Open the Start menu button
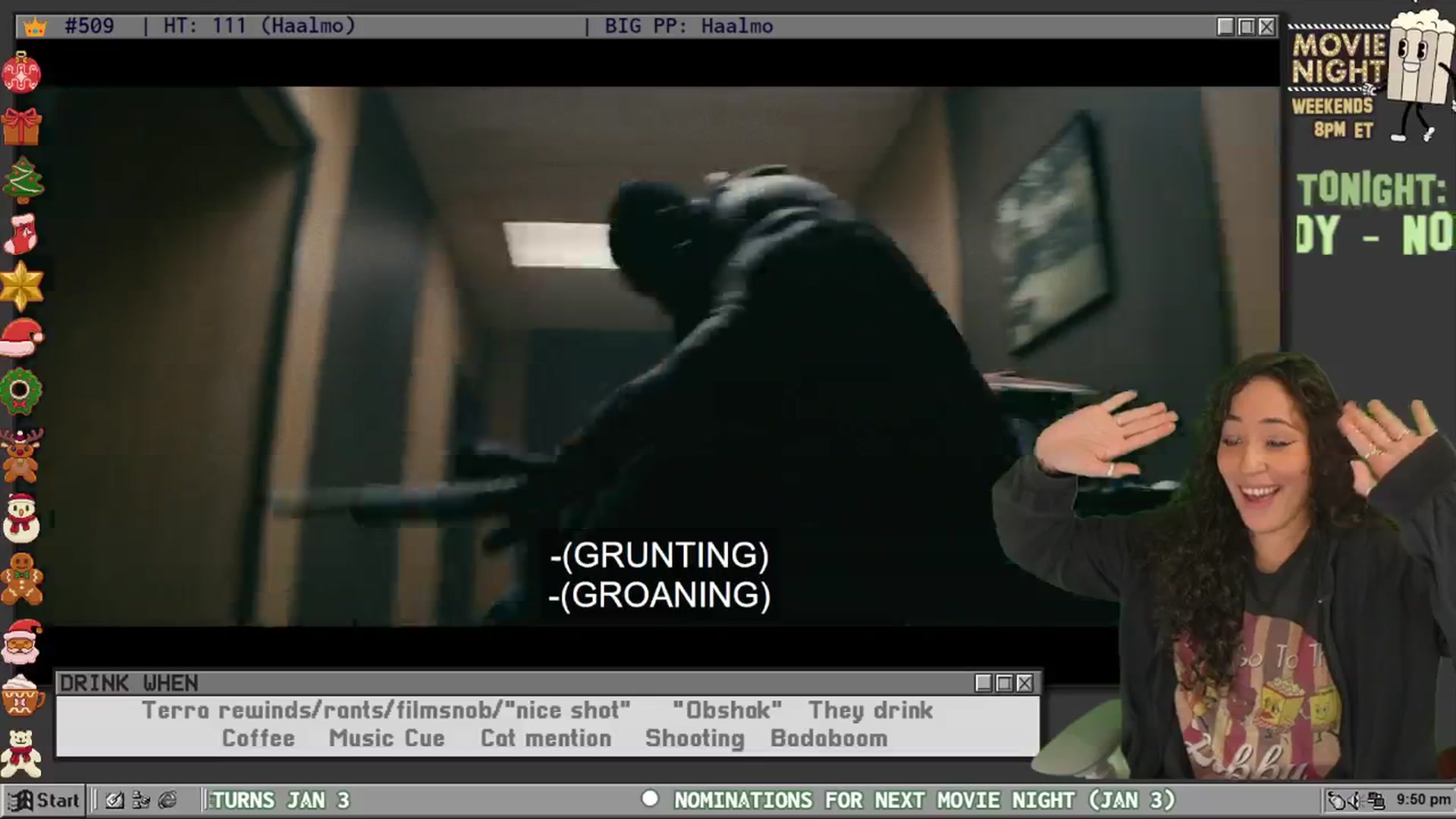1456x819 pixels. coord(44,800)
